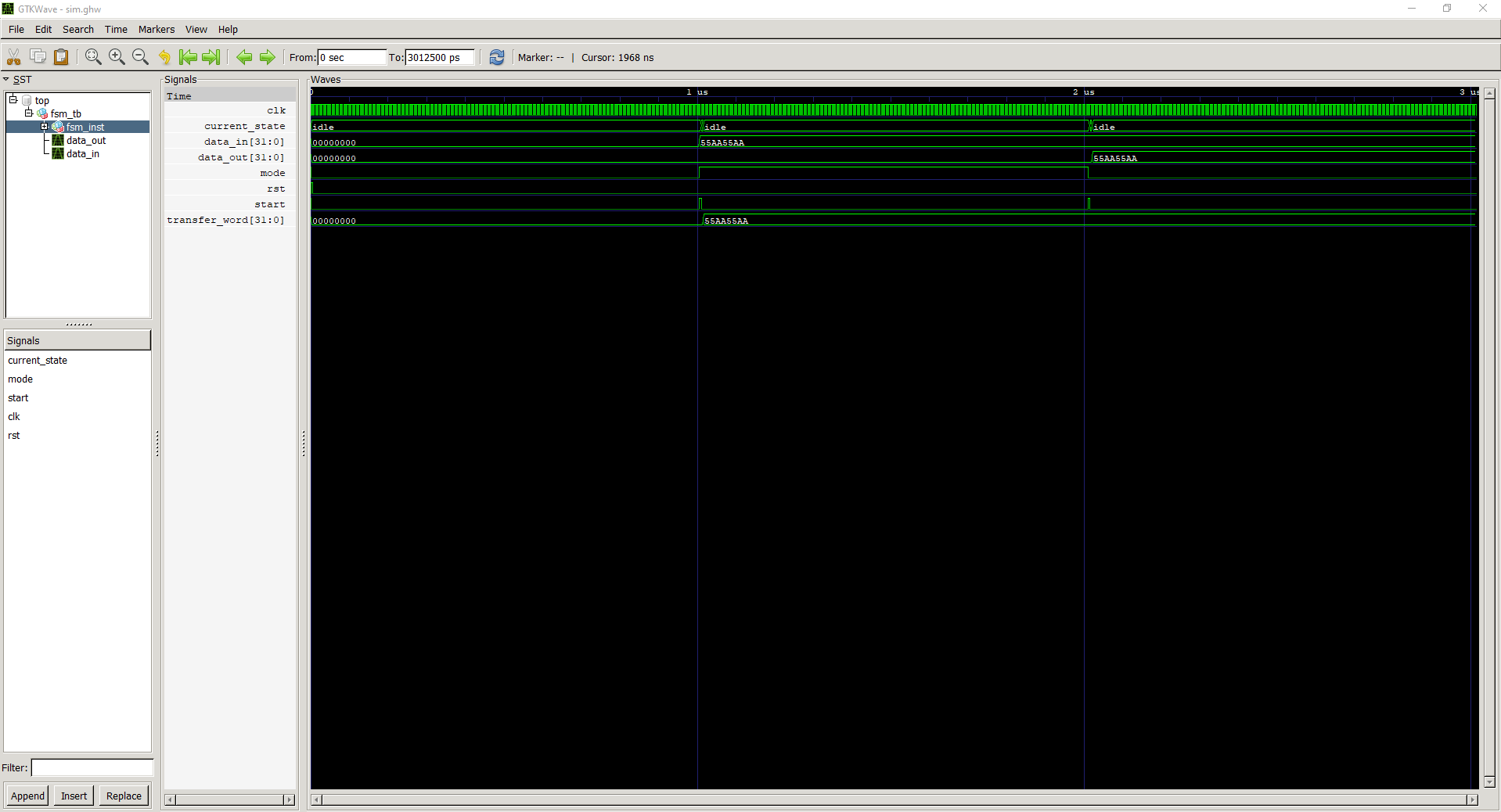Collapse the top tree node
The image size is (1501, 812).
13,99
